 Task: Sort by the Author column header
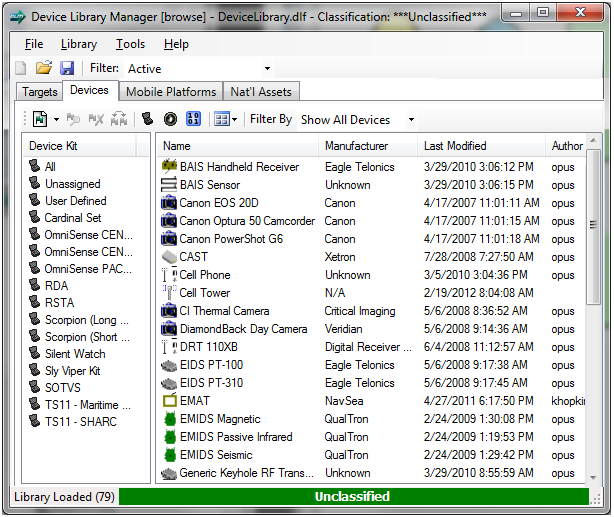(565, 146)
